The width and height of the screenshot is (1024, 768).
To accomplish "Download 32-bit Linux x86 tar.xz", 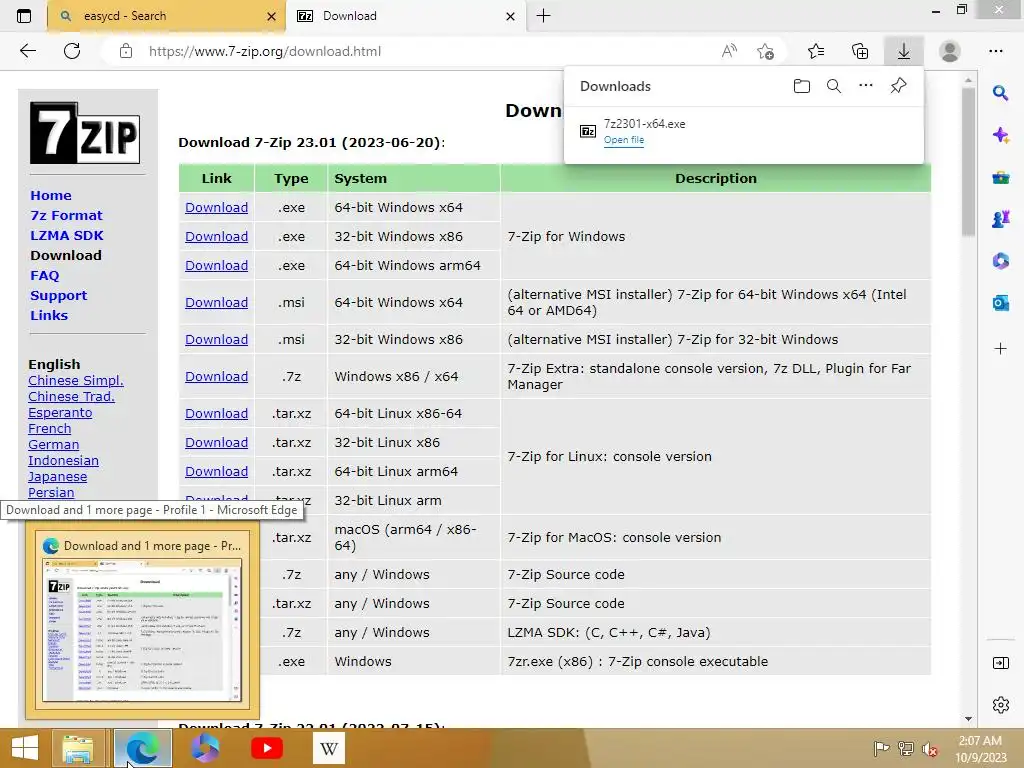I will point(216,443).
